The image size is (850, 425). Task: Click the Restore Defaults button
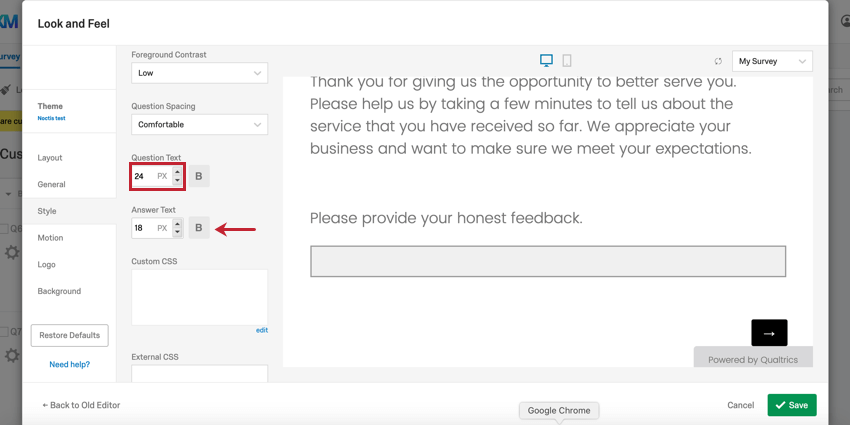(69, 335)
